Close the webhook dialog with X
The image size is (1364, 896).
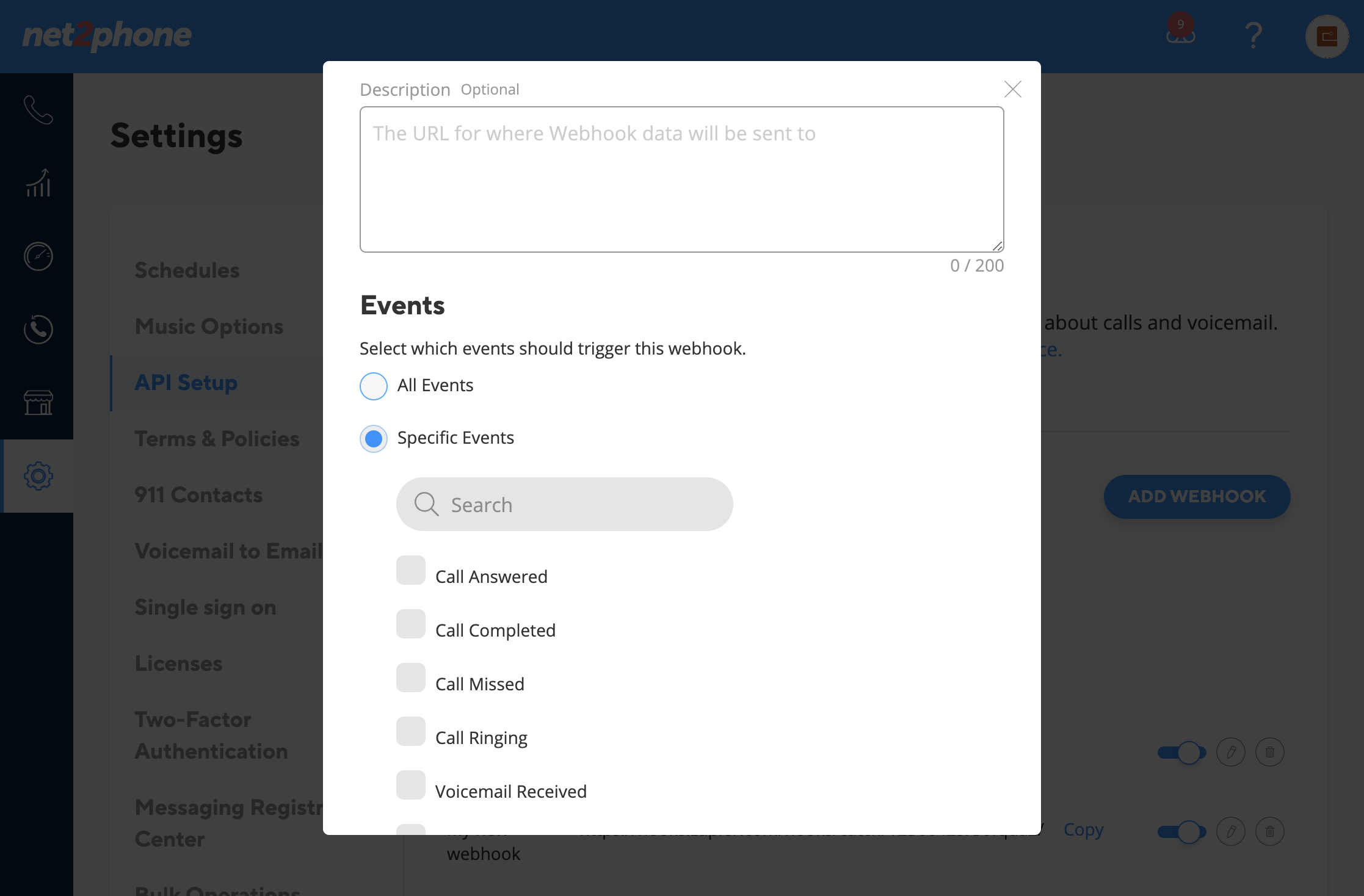pos(1013,89)
